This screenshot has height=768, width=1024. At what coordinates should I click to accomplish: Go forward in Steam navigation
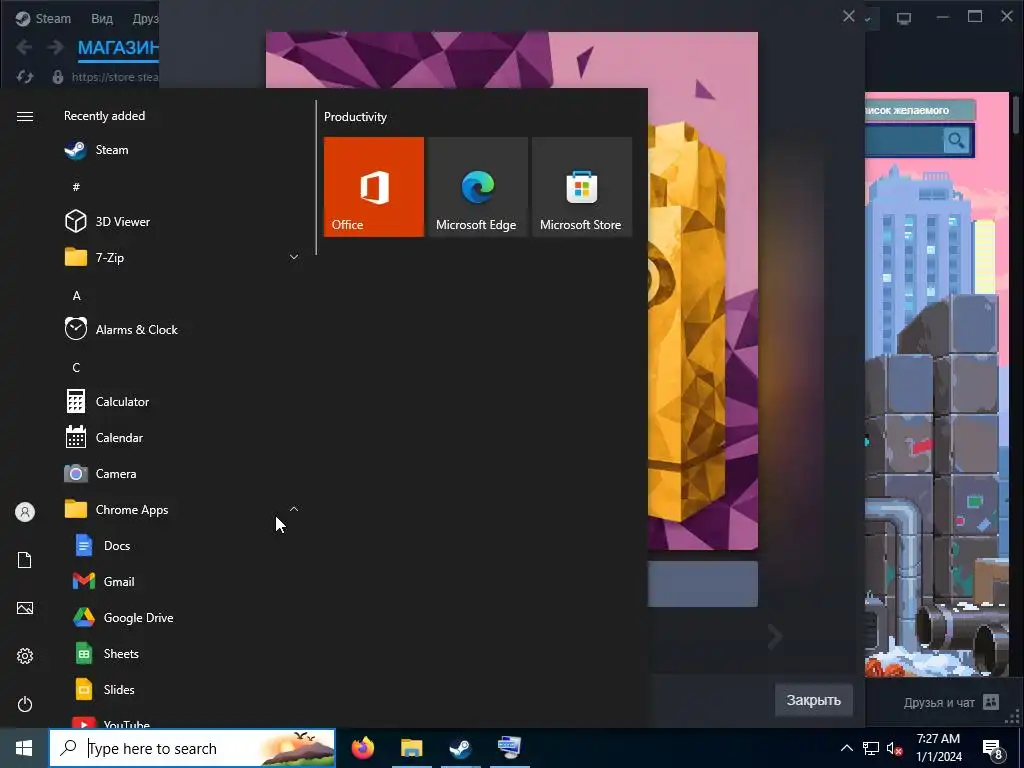56,47
